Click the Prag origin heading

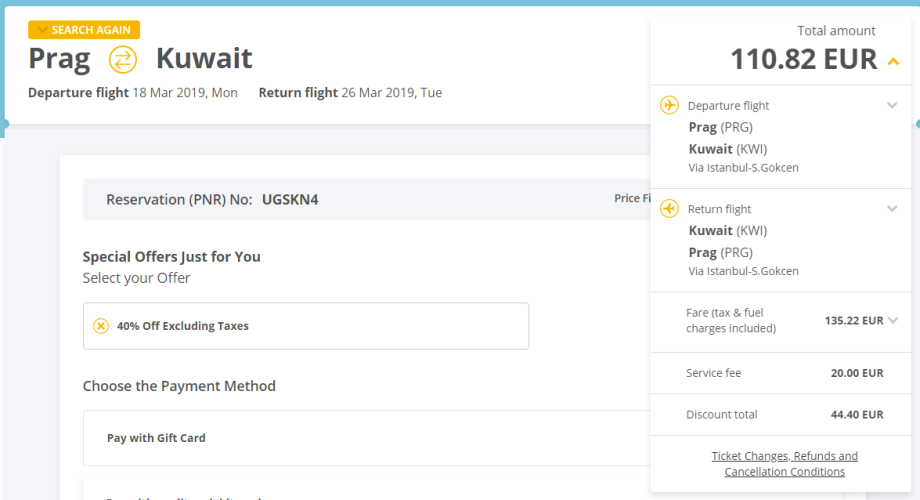pyautogui.click(x=59, y=59)
